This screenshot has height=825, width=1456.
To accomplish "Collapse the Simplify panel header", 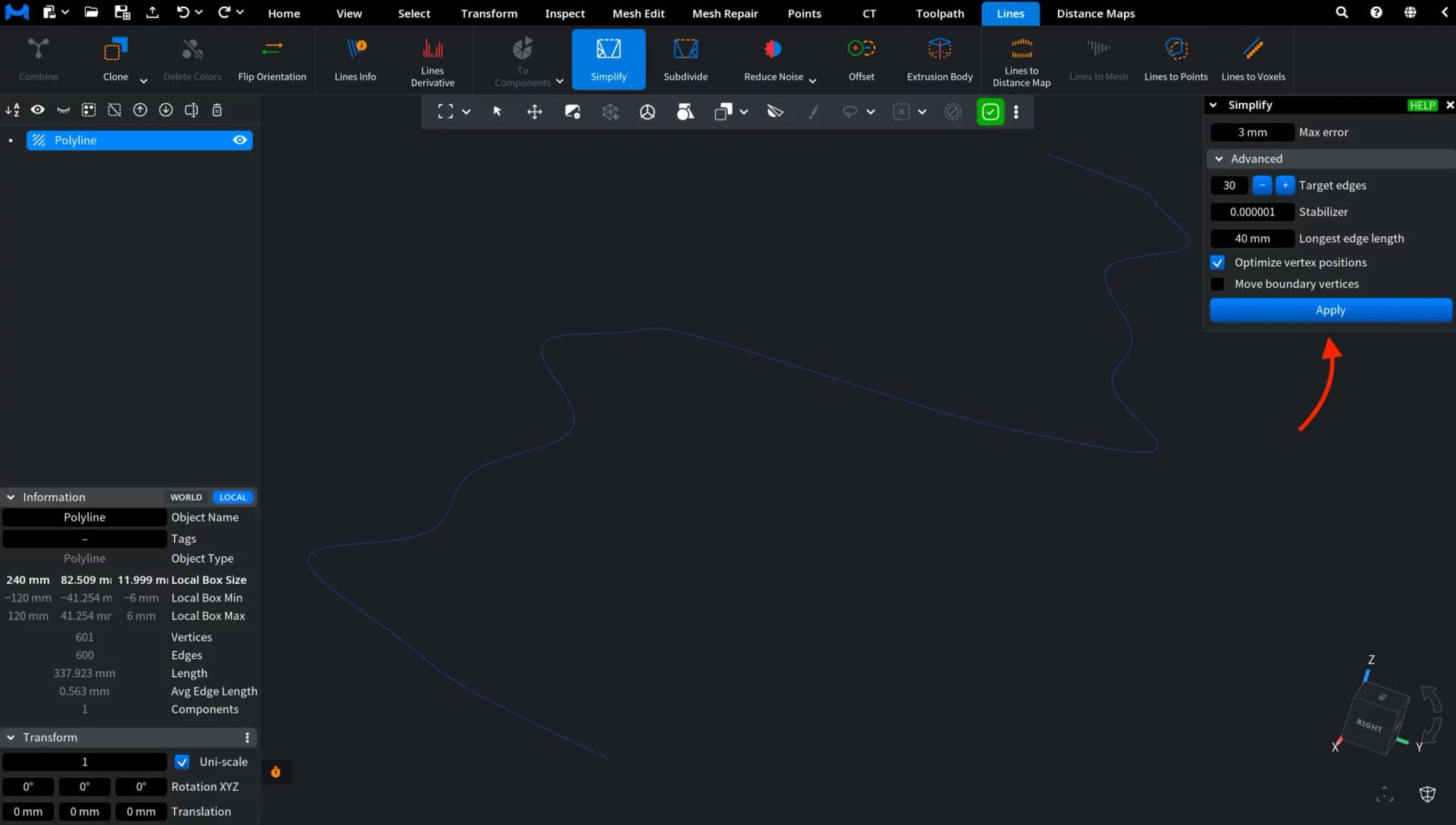I will click(x=1213, y=105).
